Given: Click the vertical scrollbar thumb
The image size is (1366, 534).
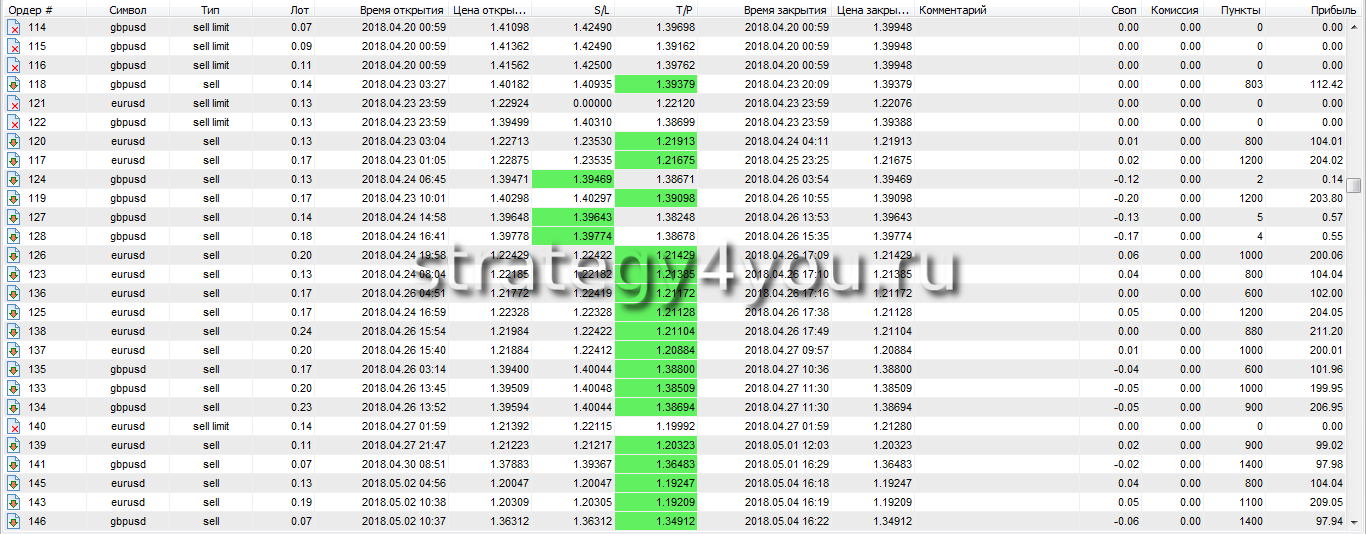Looking at the screenshot, I should tap(1354, 185).
